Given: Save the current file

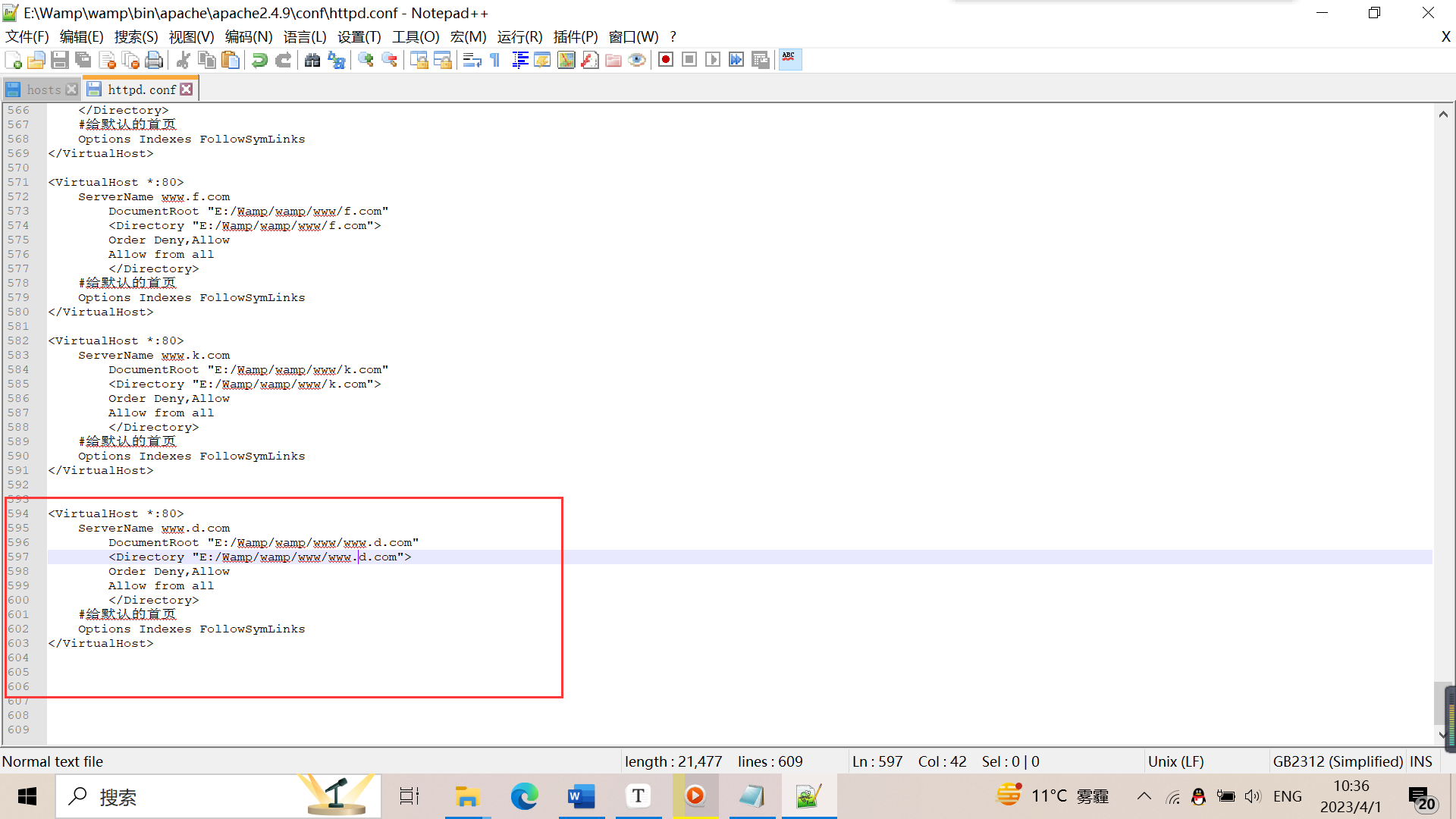Looking at the screenshot, I should coord(60,60).
